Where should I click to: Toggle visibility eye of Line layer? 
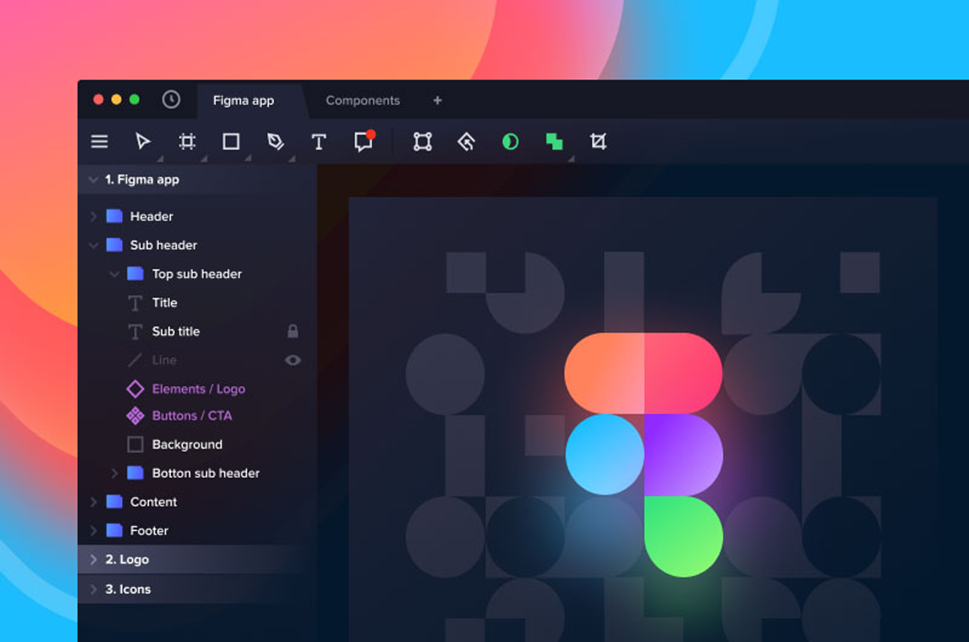(293, 360)
